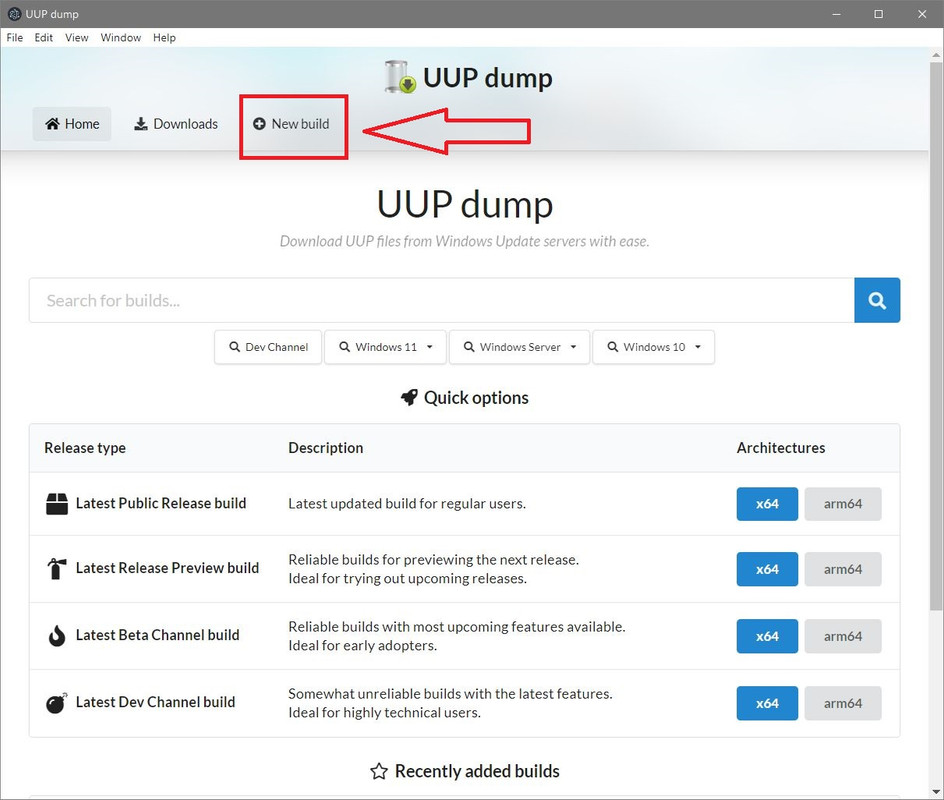The image size is (944, 800).
Task: Select arm64 for Latest Beta Channel build
Action: [843, 636]
